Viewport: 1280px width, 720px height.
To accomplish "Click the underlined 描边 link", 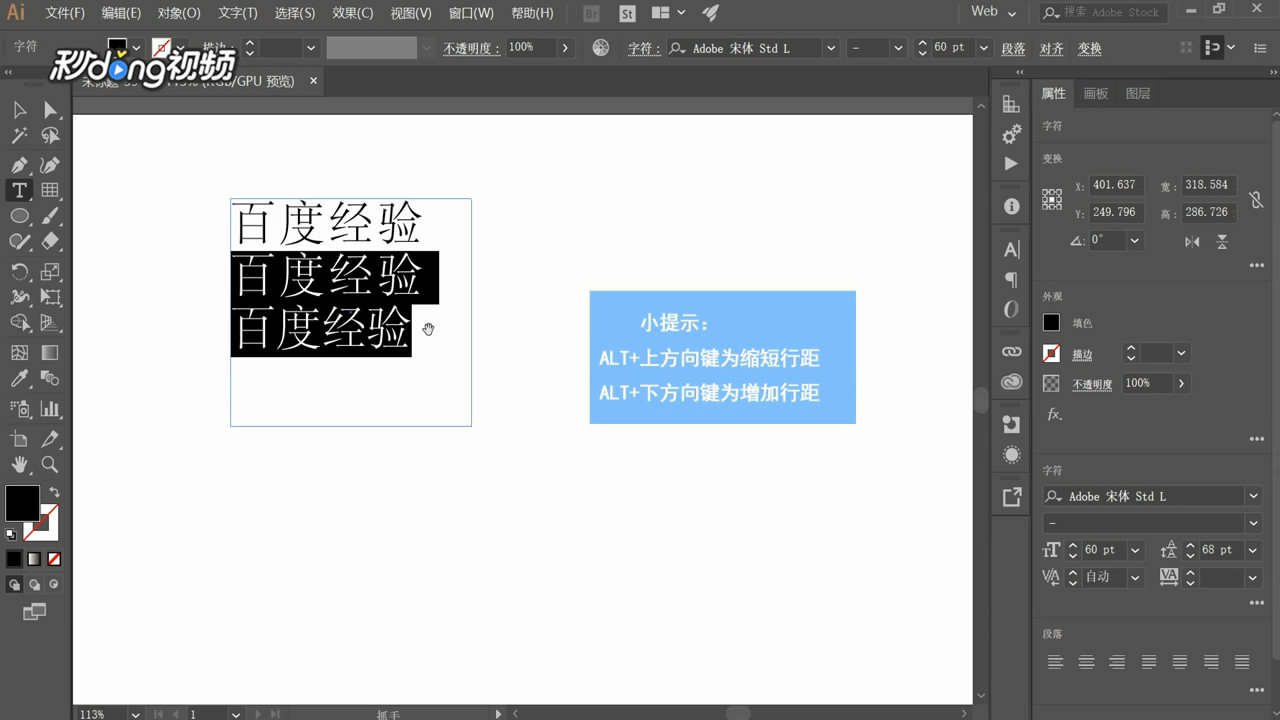I will [1084, 353].
